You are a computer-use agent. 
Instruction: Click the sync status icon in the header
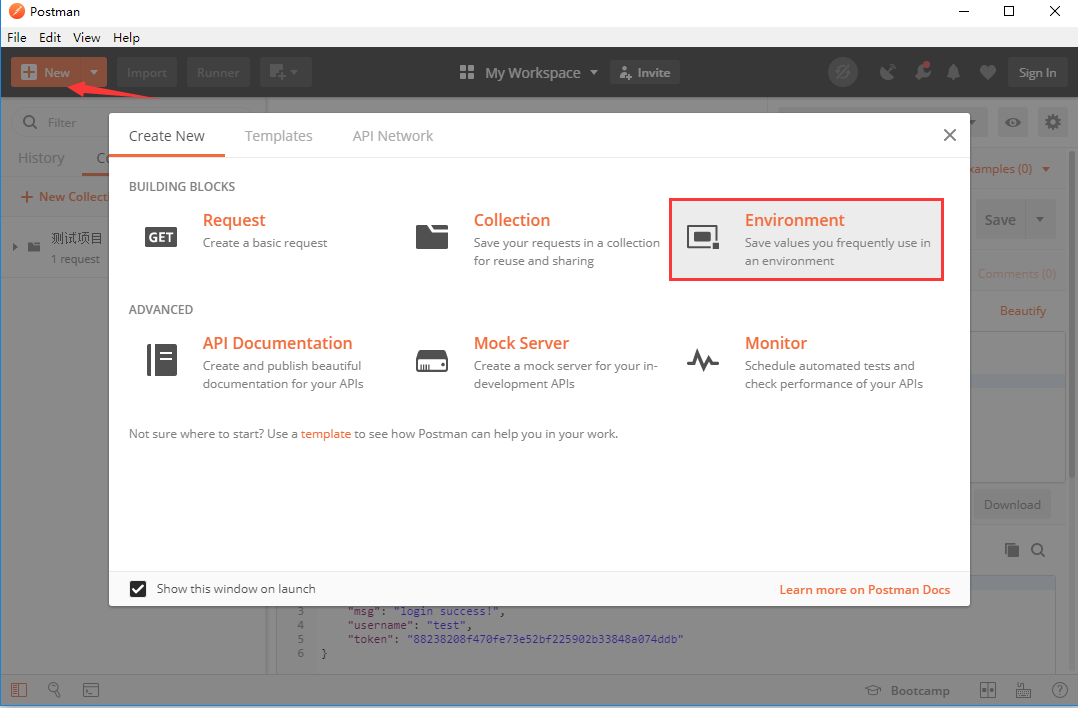click(x=843, y=72)
